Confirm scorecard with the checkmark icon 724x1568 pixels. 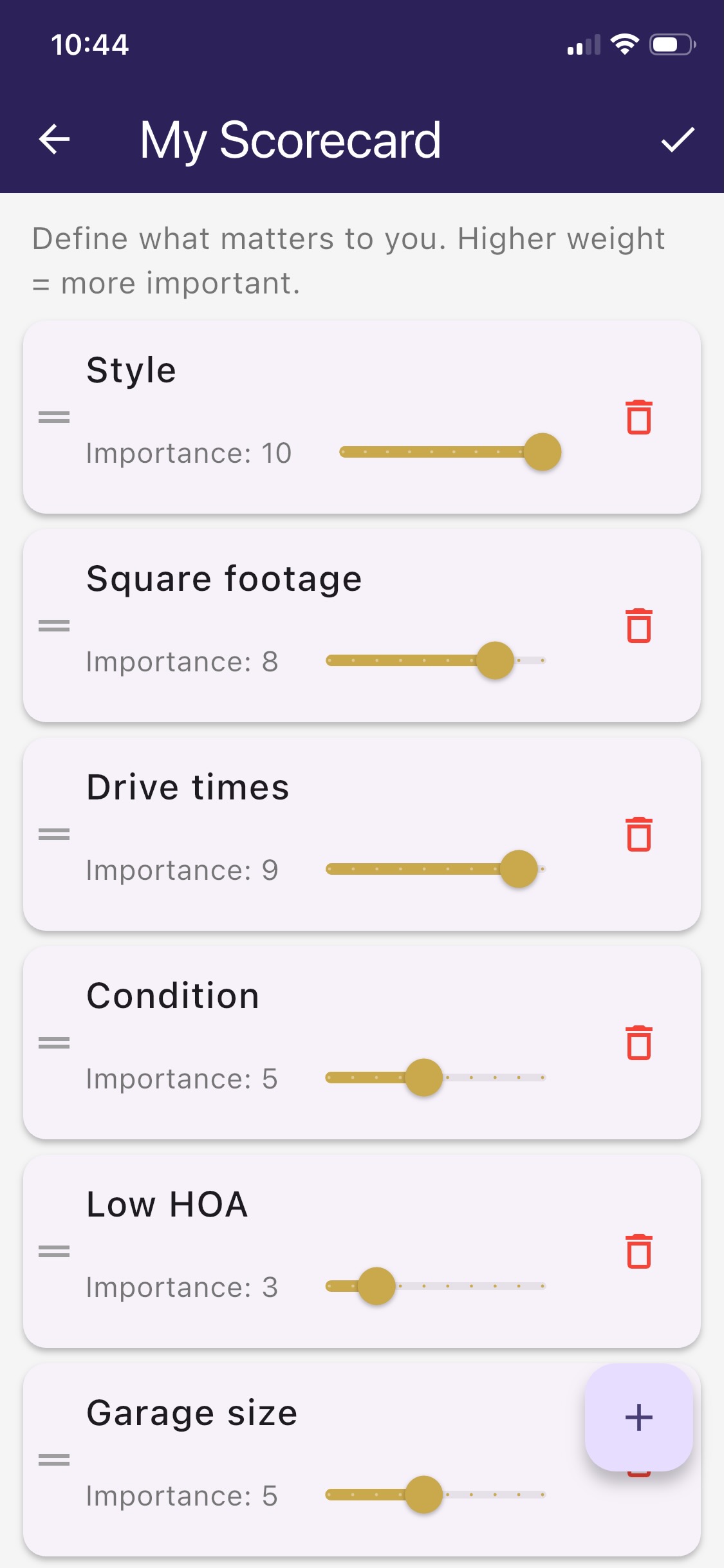pos(678,139)
